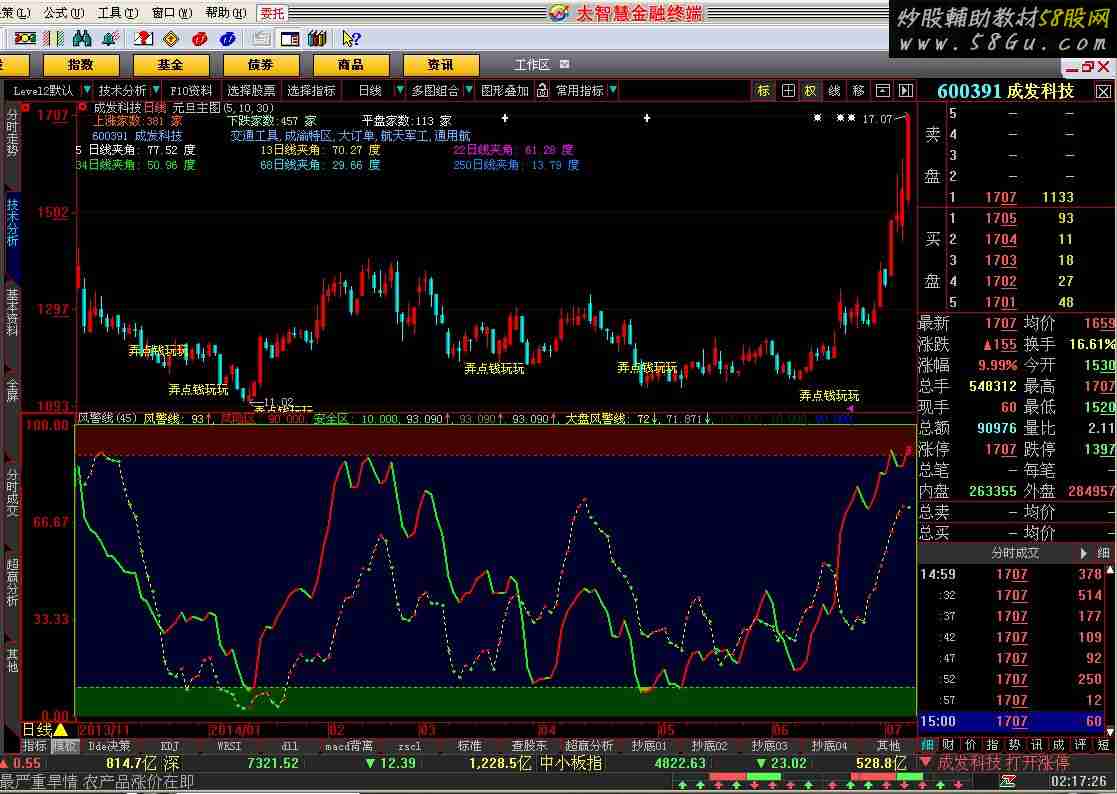
Task: Open the 超赢分析 left sidebar tab
Action: tap(12, 582)
